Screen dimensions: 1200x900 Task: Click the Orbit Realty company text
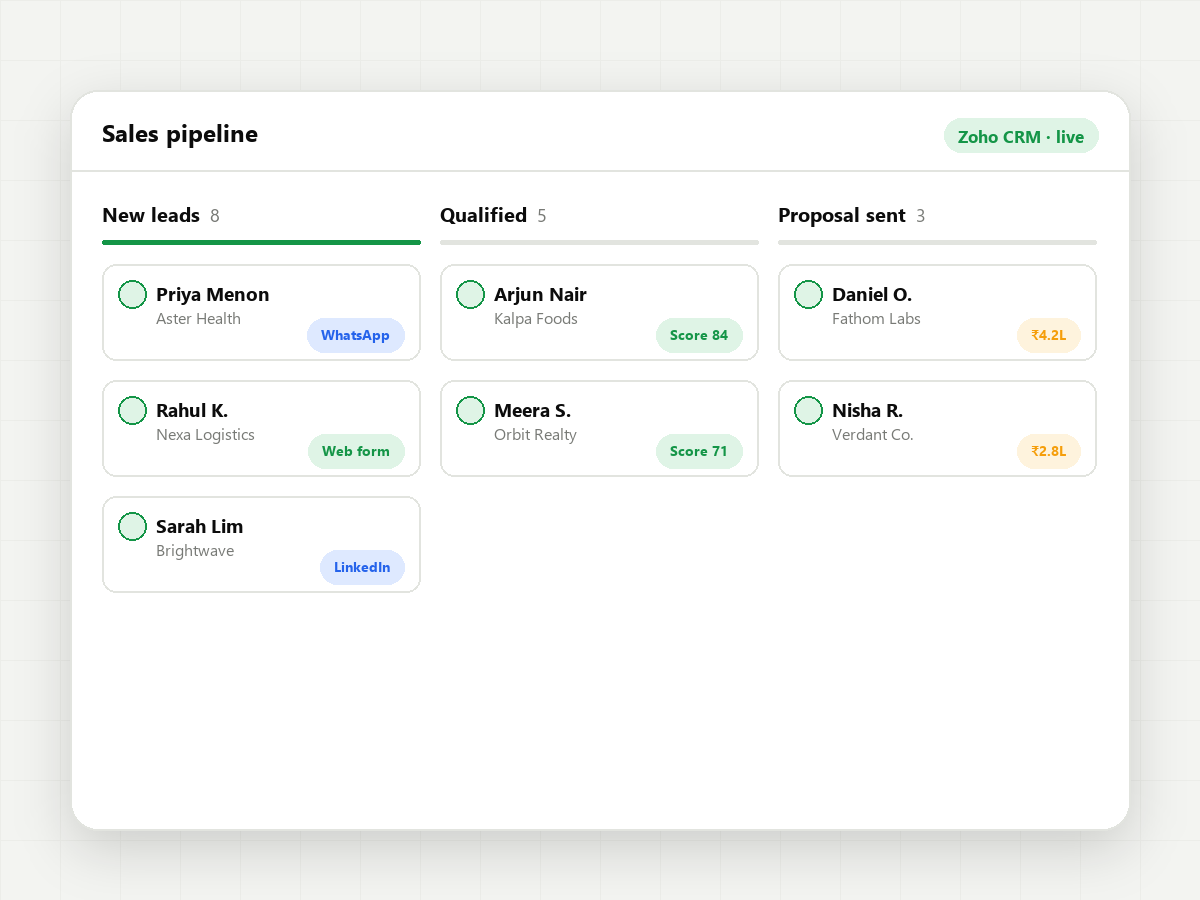point(535,435)
